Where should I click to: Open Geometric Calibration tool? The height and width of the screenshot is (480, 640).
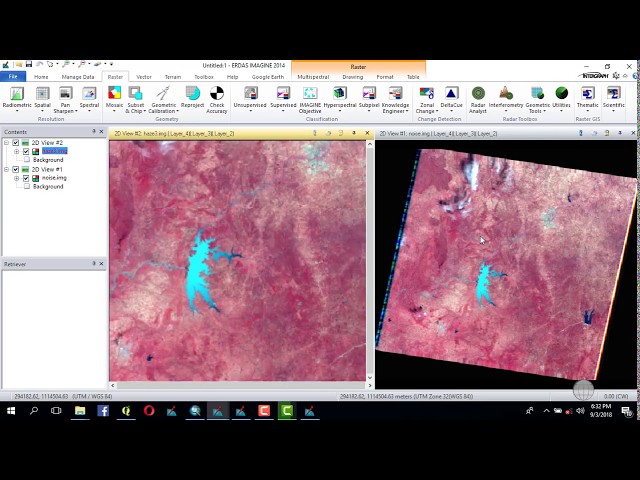tap(164, 93)
